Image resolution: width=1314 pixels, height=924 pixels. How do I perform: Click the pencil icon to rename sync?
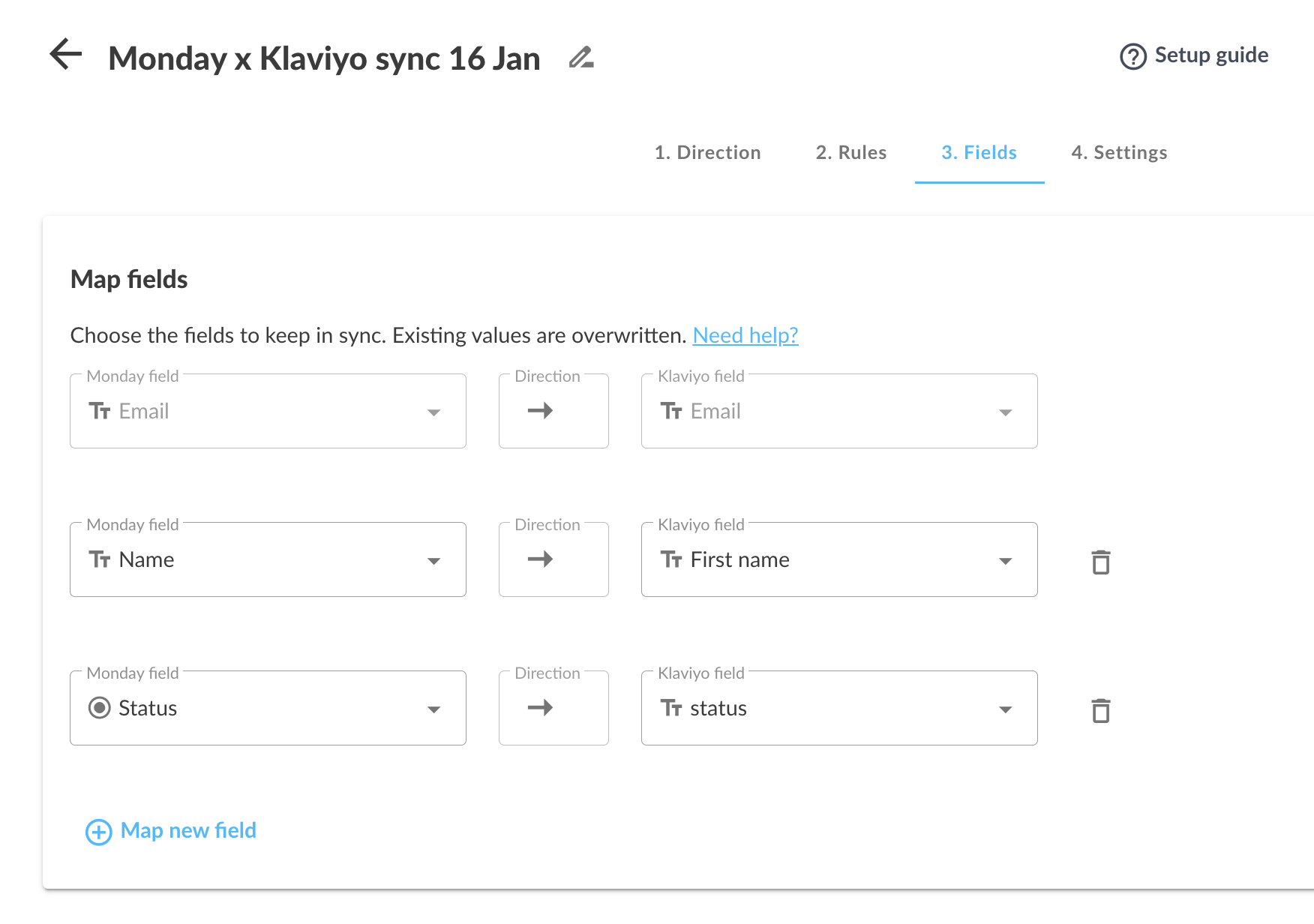pos(581,58)
